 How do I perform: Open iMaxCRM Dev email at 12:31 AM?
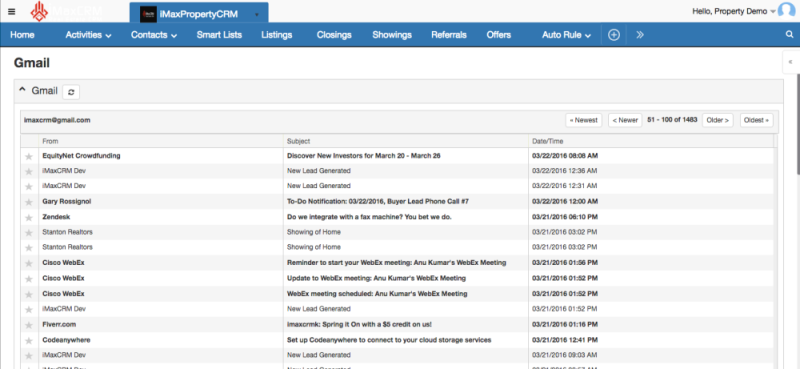coord(64,186)
